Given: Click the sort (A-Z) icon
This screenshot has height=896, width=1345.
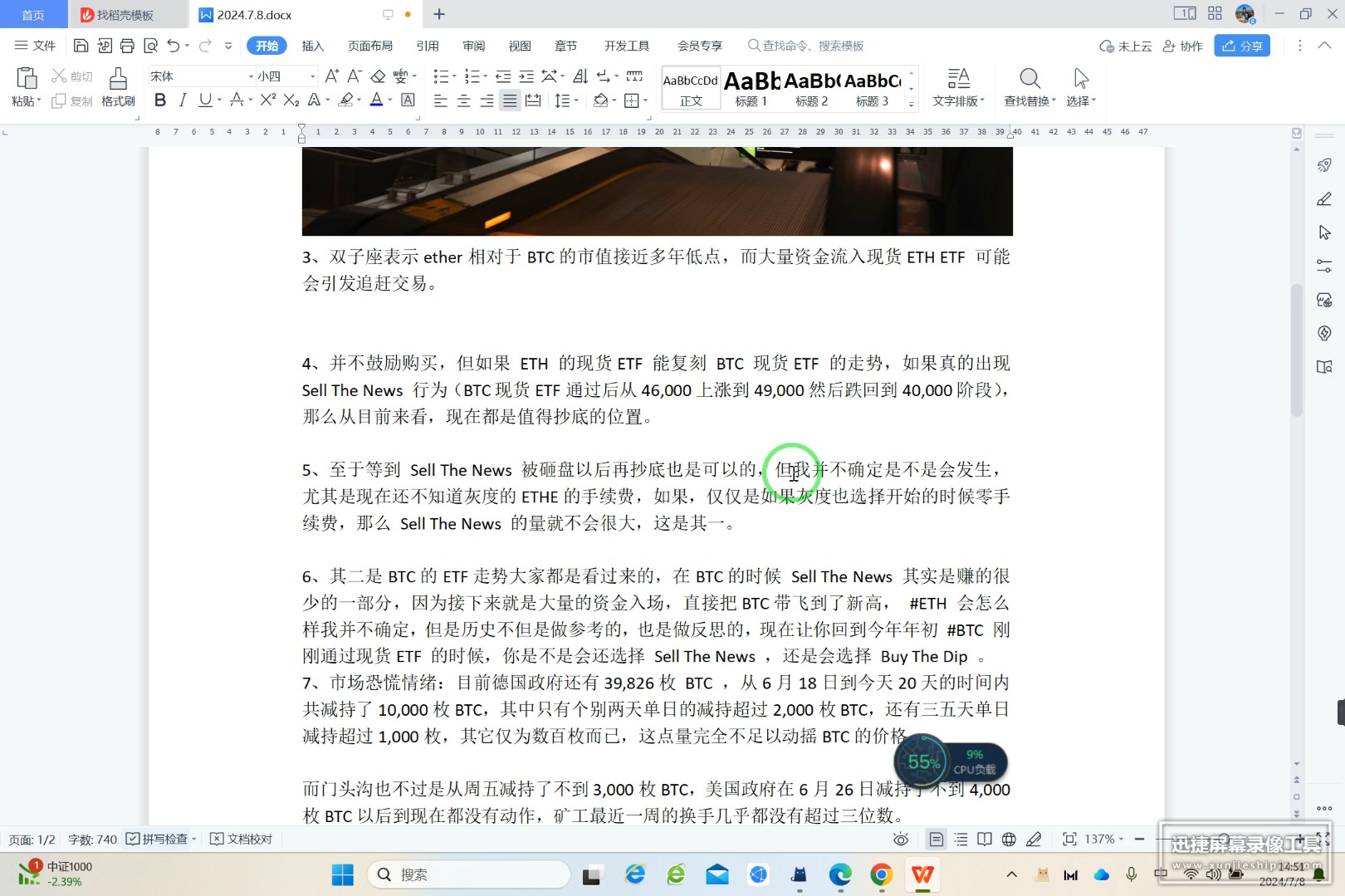Looking at the screenshot, I should (580, 76).
